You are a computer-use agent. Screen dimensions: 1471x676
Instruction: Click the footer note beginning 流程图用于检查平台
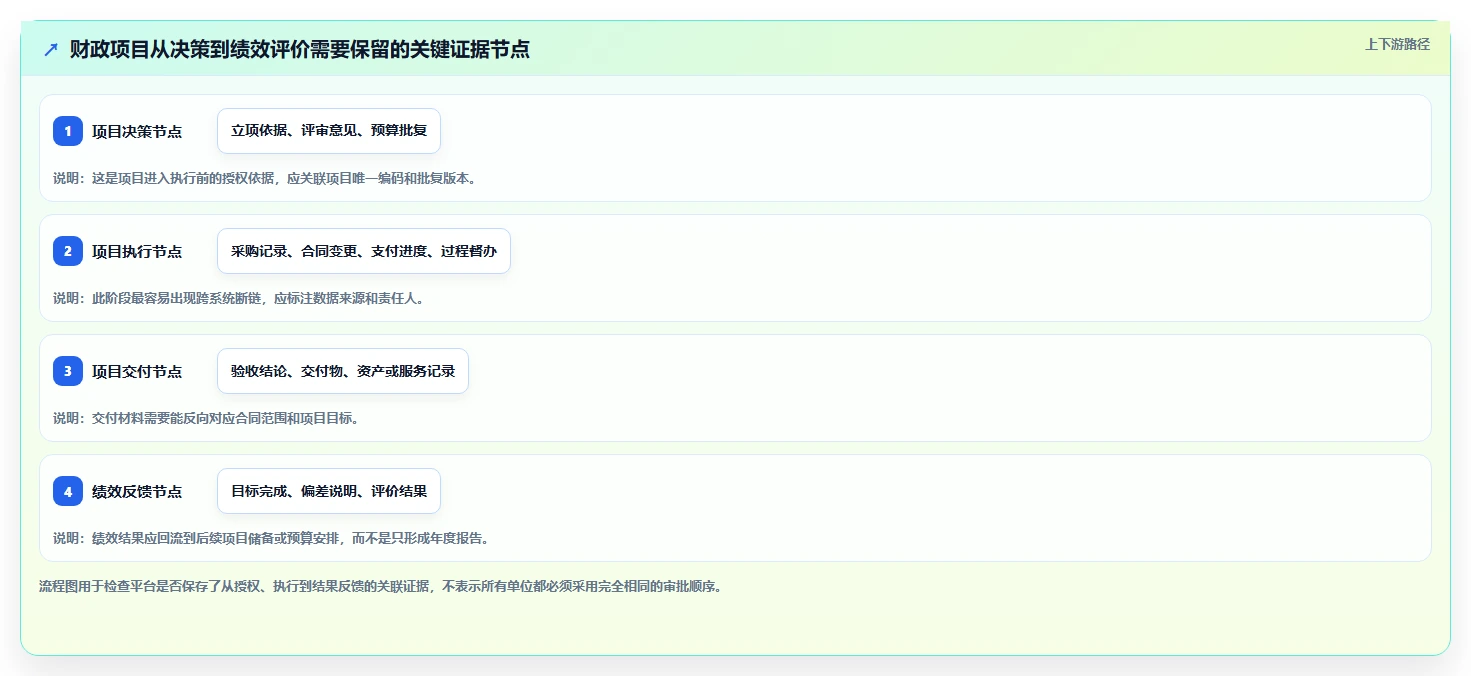pos(380,586)
